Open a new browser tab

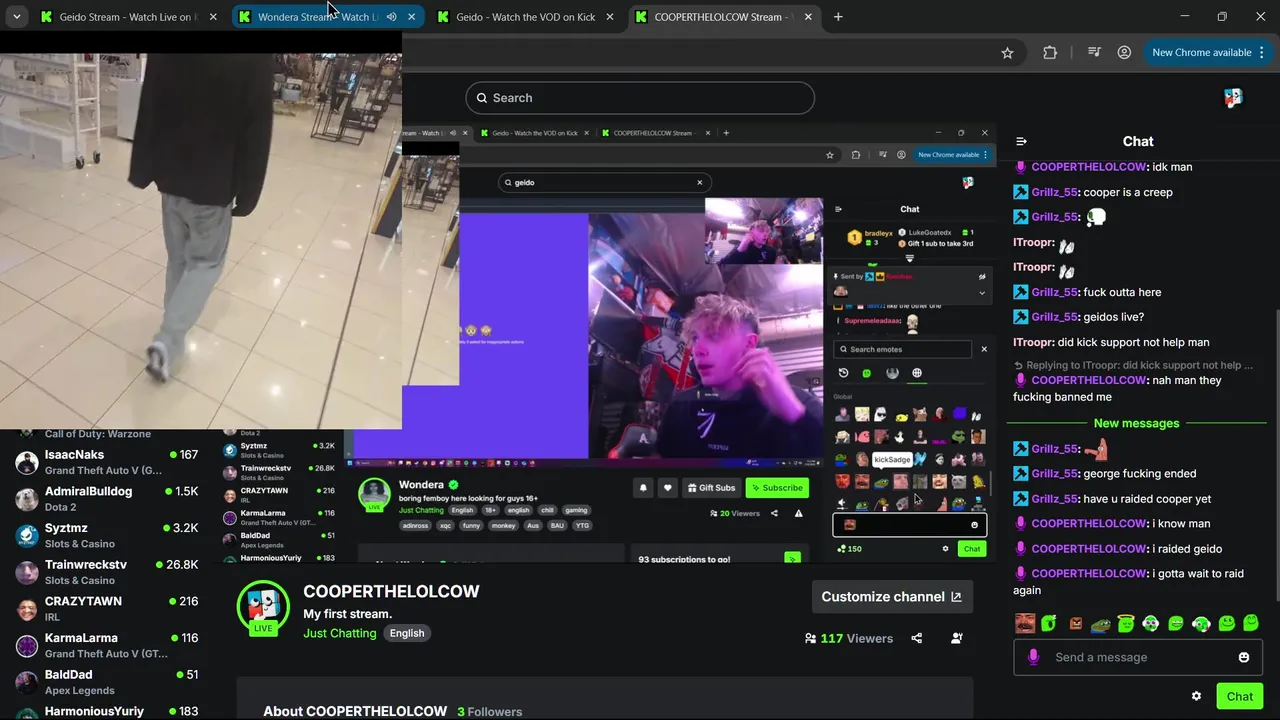click(838, 17)
